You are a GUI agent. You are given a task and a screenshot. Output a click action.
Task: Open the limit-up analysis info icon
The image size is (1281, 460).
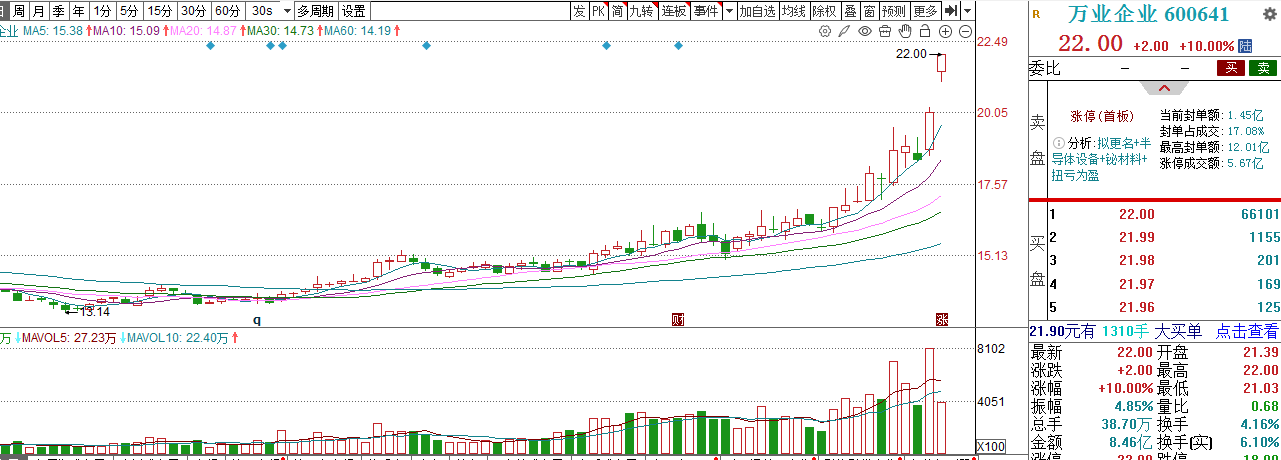coord(1058,142)
